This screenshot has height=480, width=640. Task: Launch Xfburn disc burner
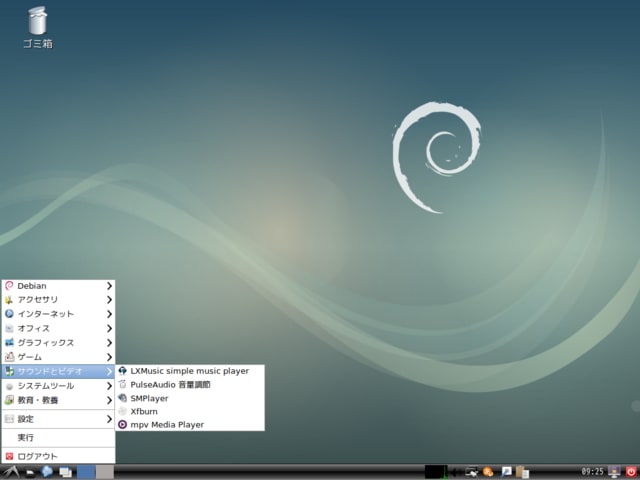point(190,411)
